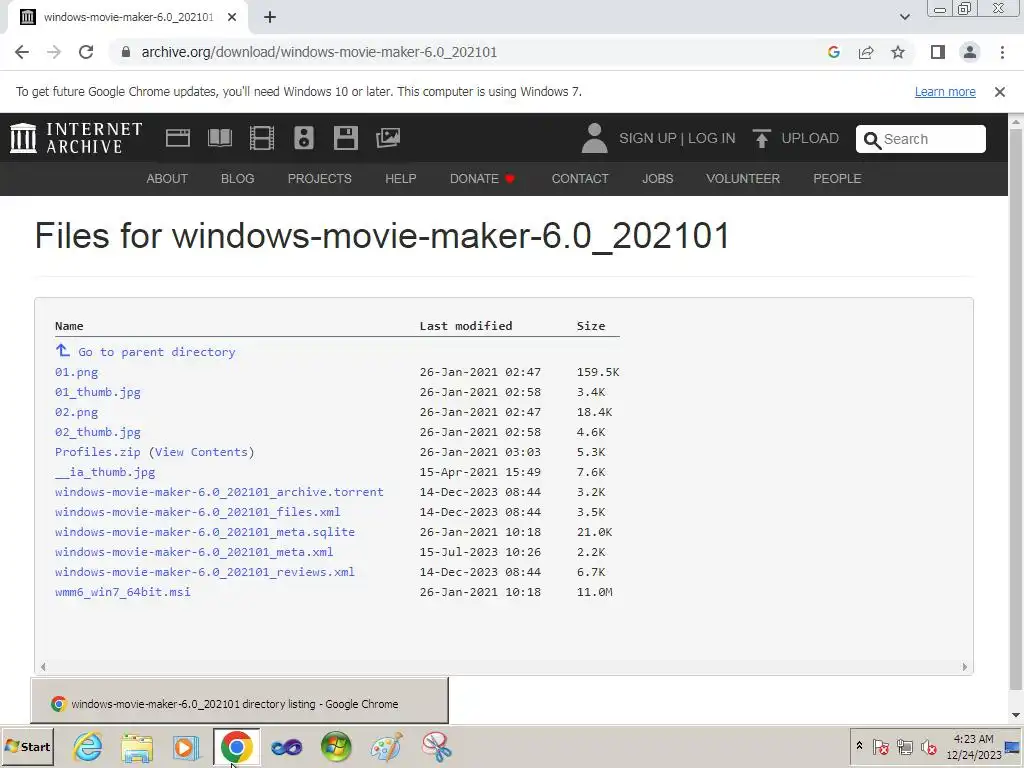This screenshot has height=768, width=1024.
Task: Show hidden tray icons arrow
Action: click(x=859, y=746)
